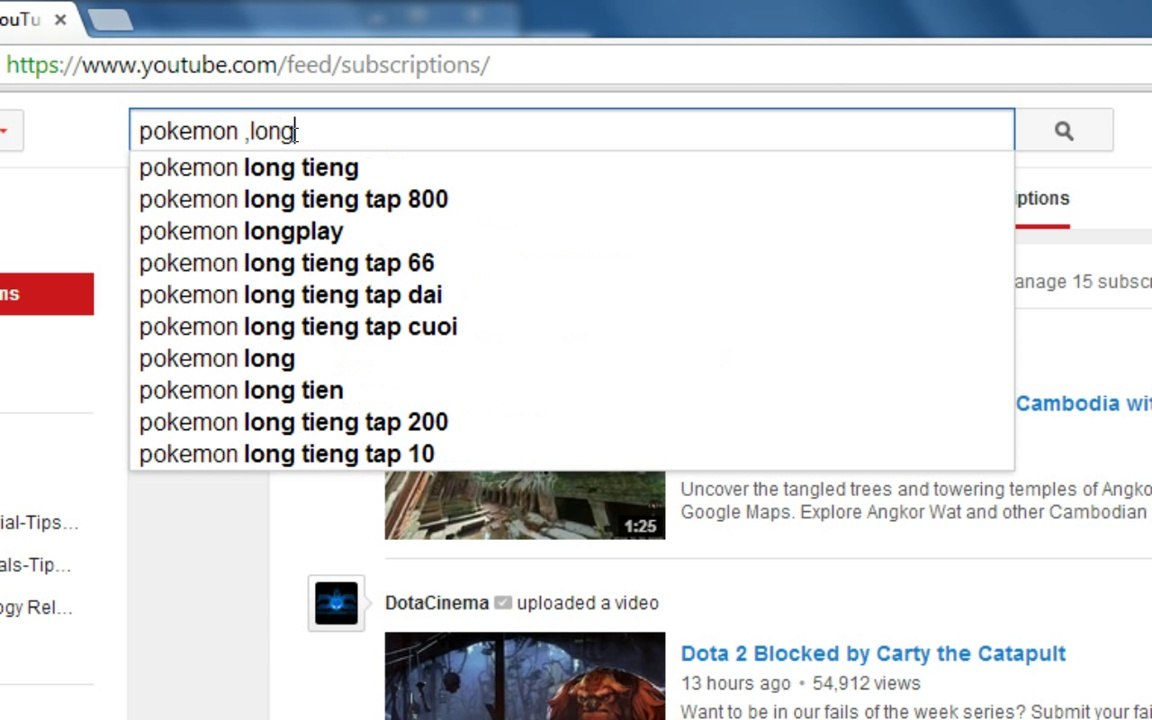Choose 'pokemon long tieng tap cuoi' suggestion
Viewport: 1152px width, 720px height.
(572, 327)
